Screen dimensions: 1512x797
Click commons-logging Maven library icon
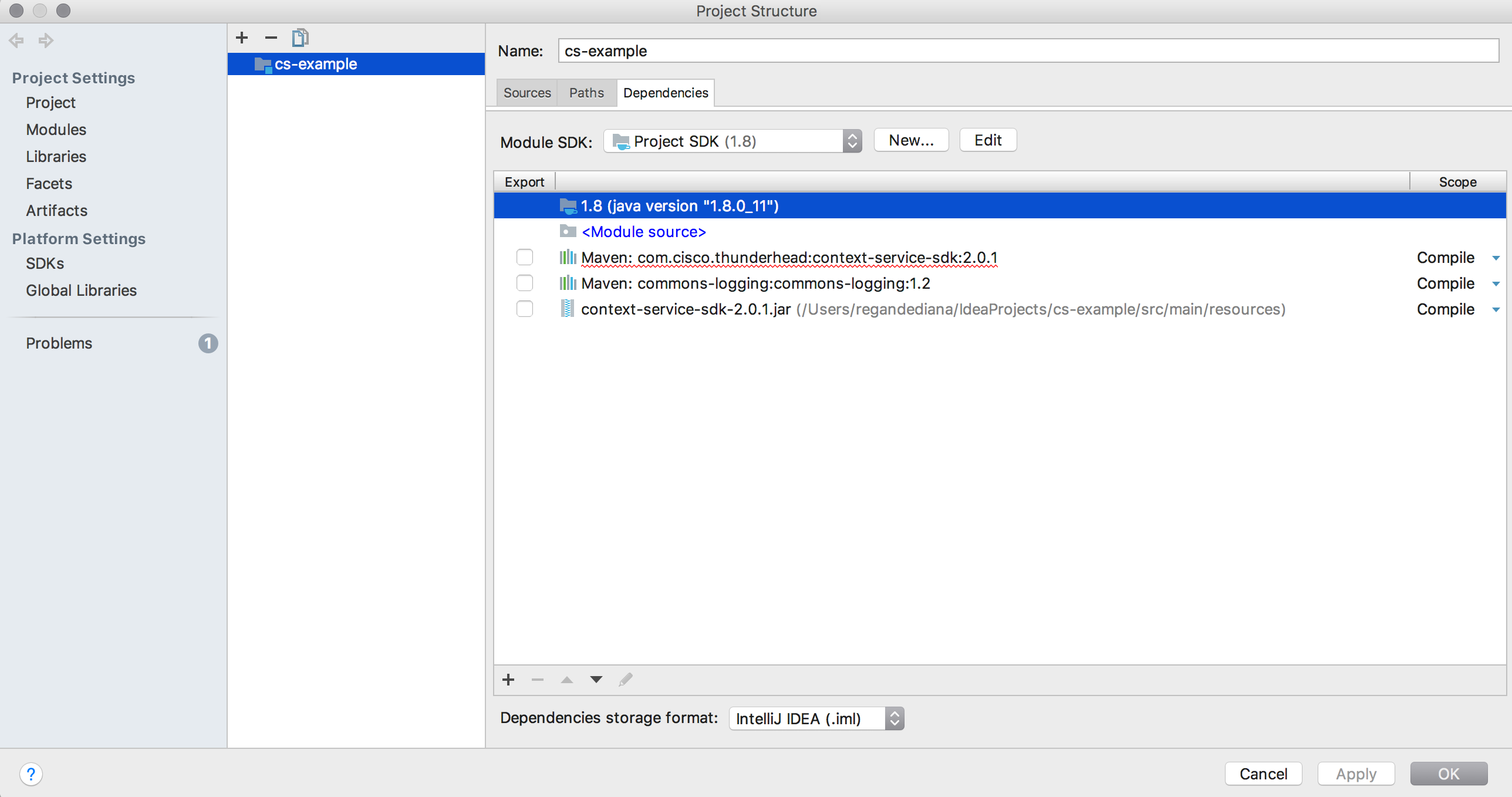tap(568, 283)
